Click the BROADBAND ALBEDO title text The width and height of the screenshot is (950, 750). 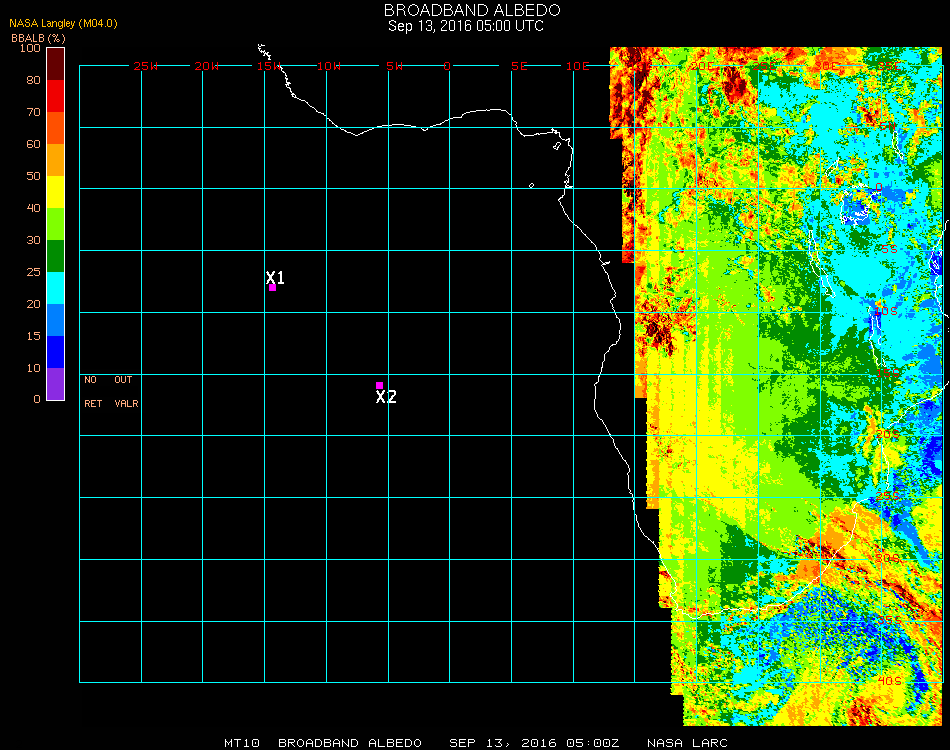(466, 10)
